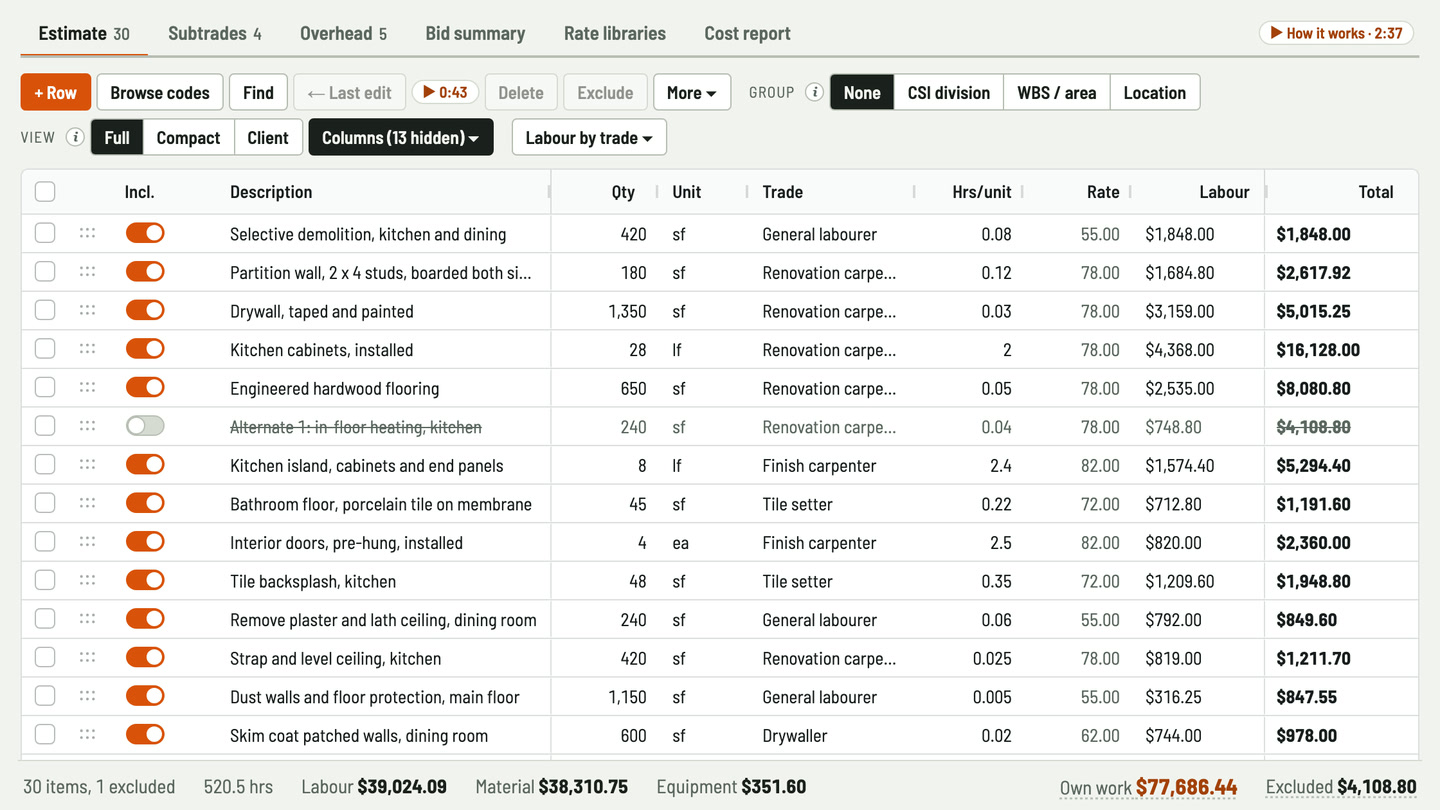Tick the select-all checkbox in table header
This screenshot has width=1440, height=810.
coord(45,192)
